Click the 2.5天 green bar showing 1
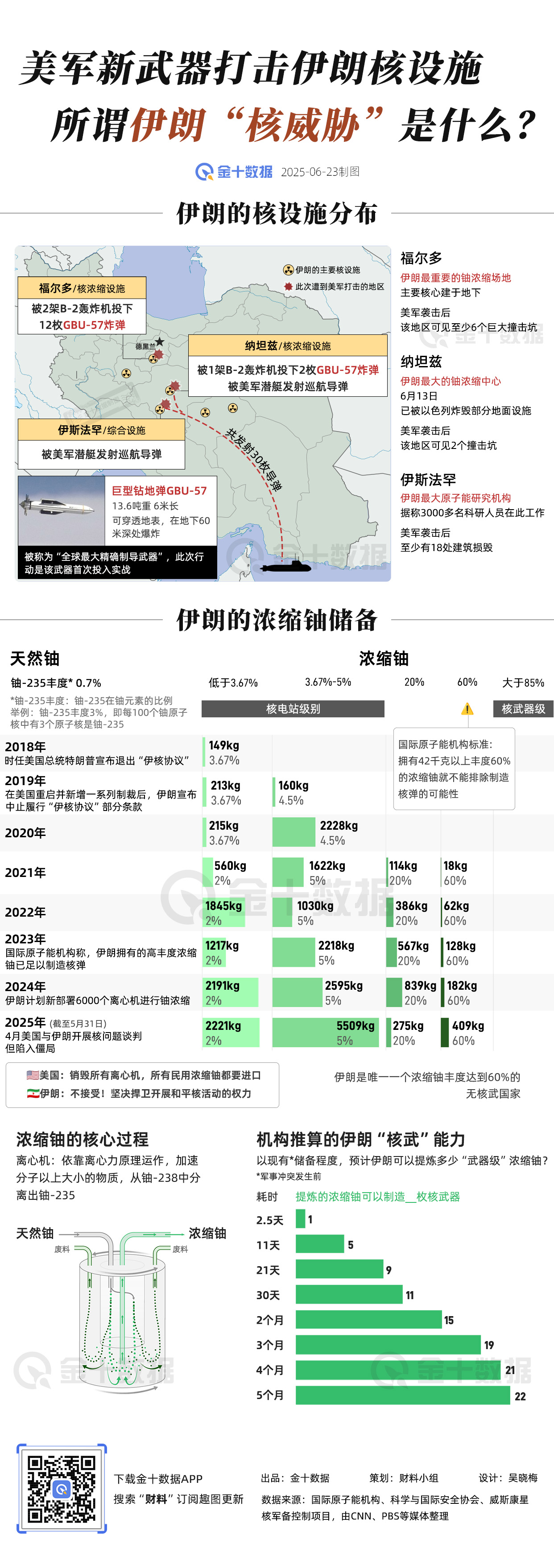Viewport: 554px width, 1568px height. [x=300, y=1218]
